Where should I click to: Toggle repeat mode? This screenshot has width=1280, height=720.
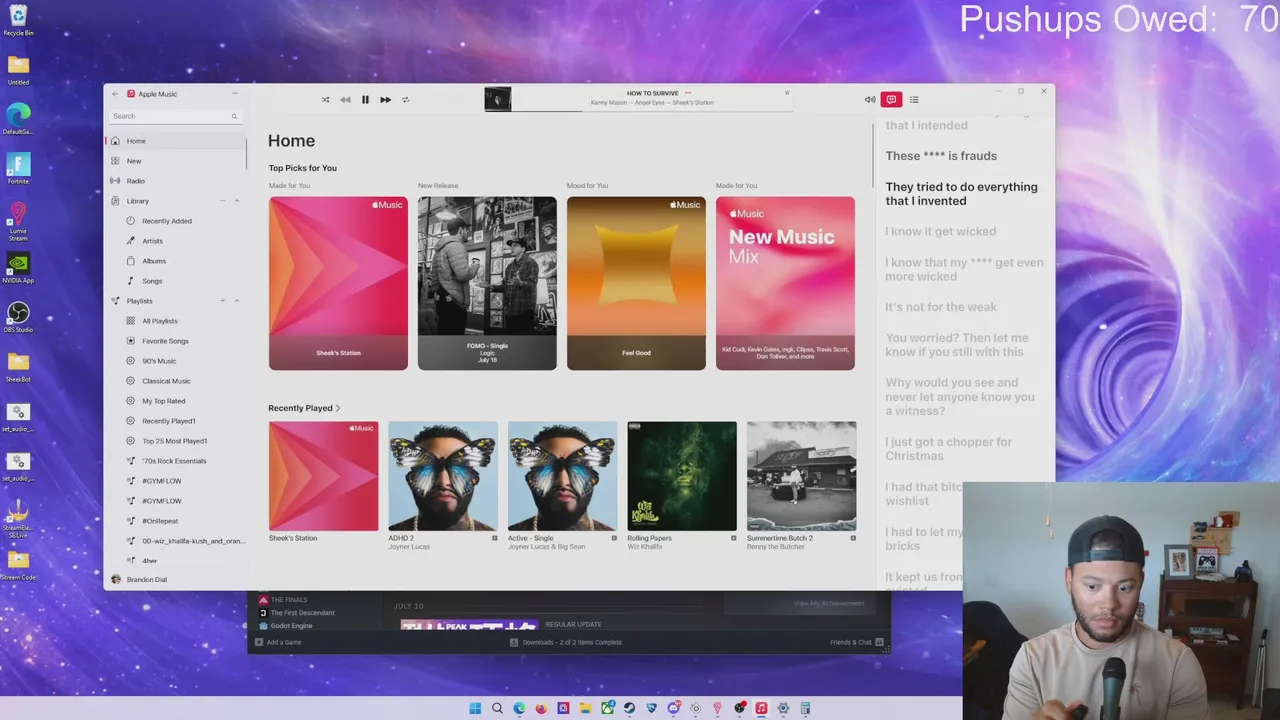[405, 100]
